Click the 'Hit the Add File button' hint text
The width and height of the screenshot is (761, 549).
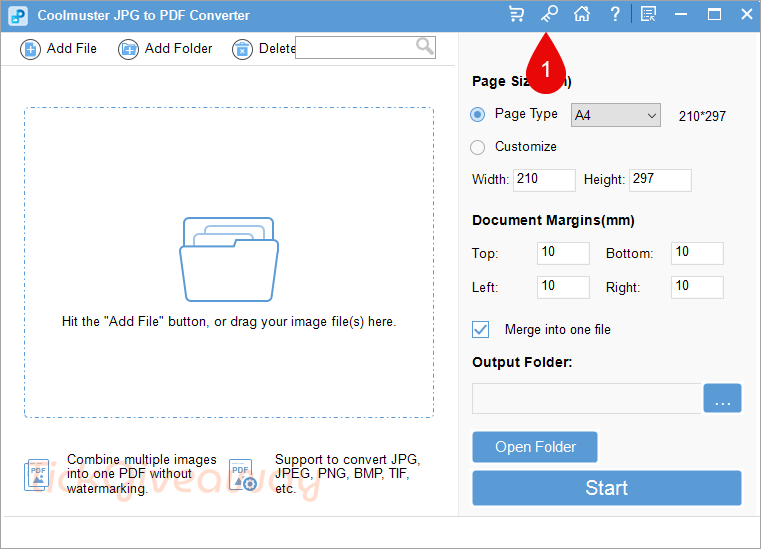229,322
